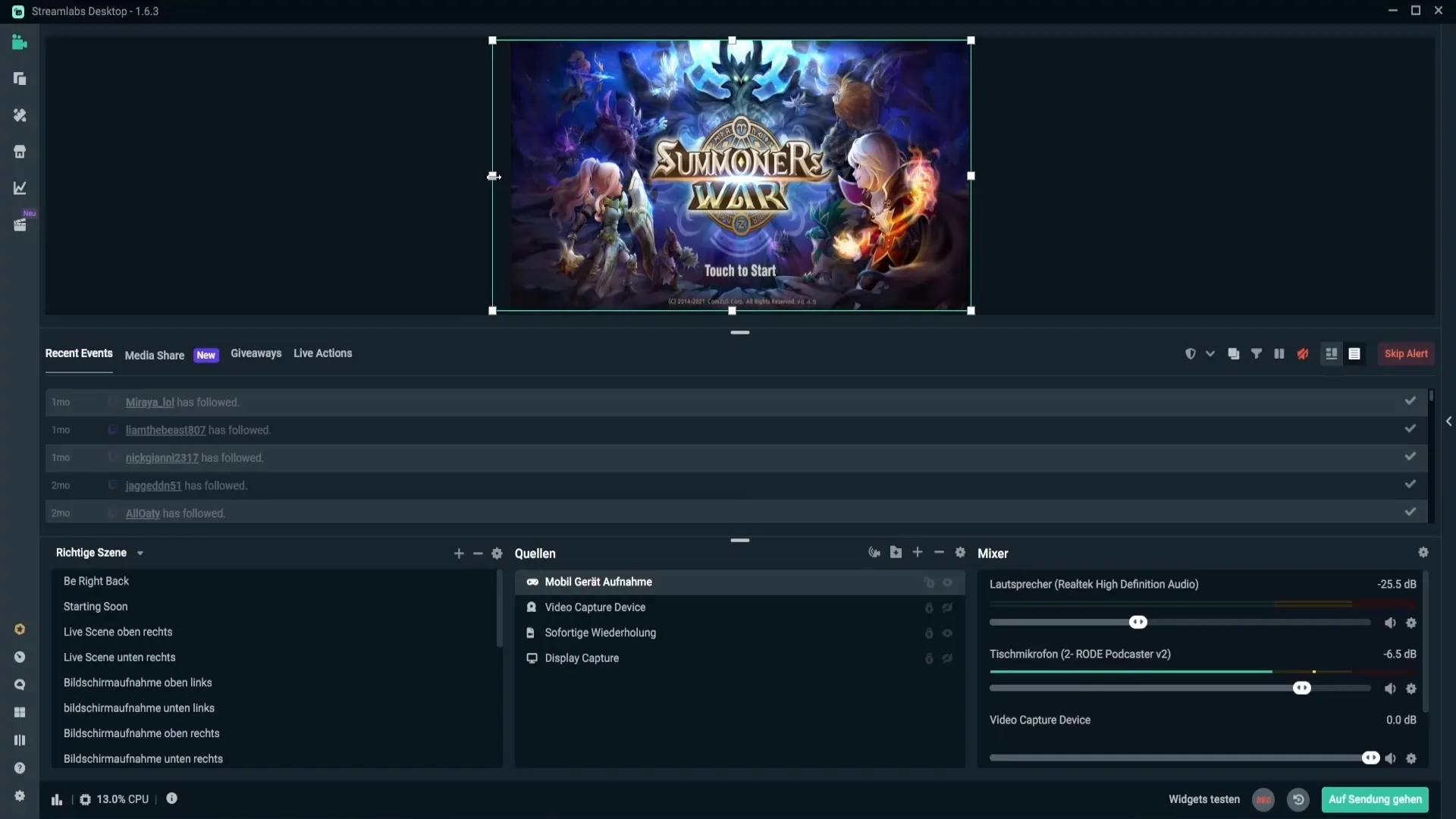1456x819 pixels.
Task: Open the layout grid sidebar icon
Action: point(20,713)
